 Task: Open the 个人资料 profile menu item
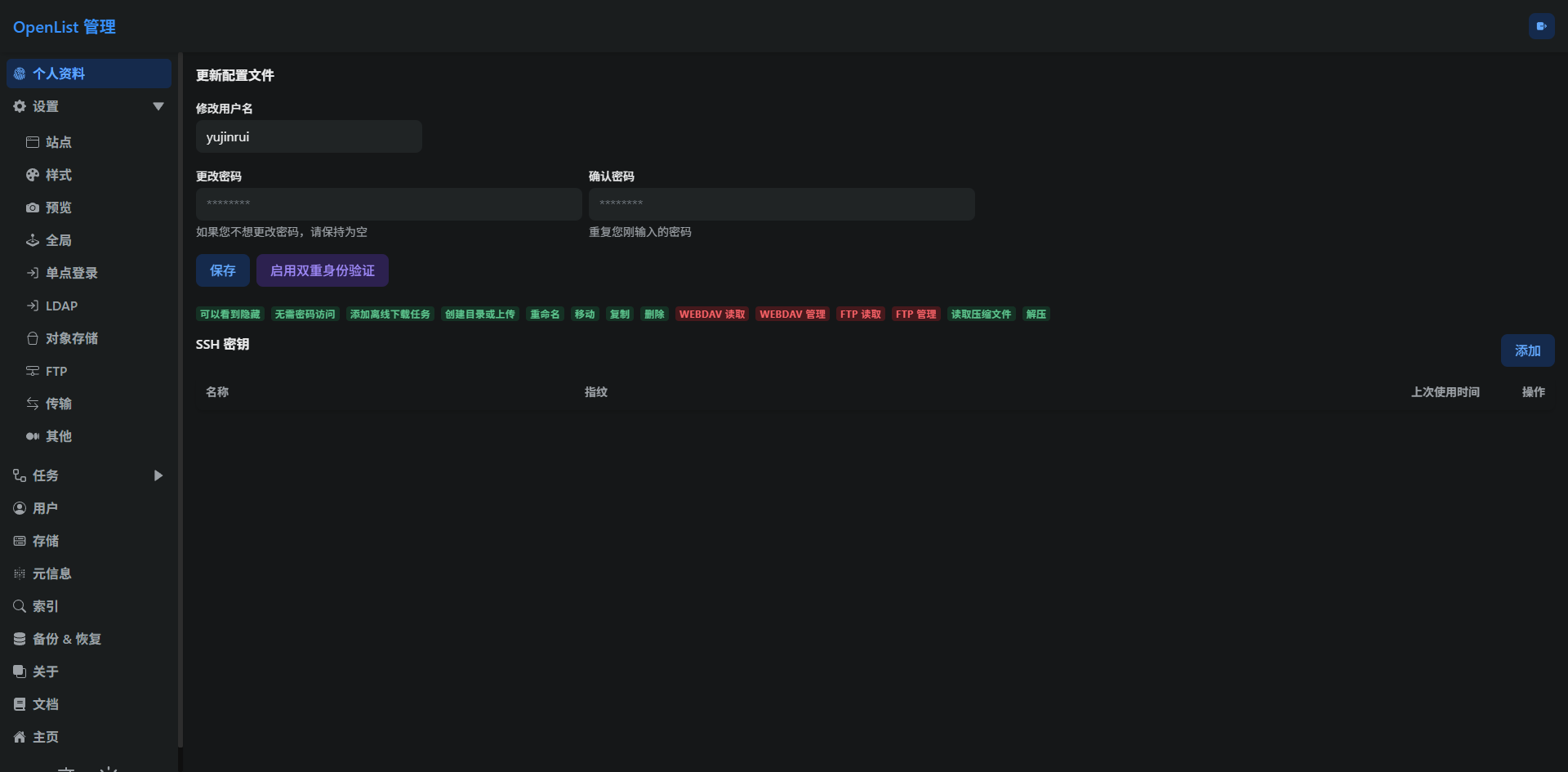click(88, 74)
